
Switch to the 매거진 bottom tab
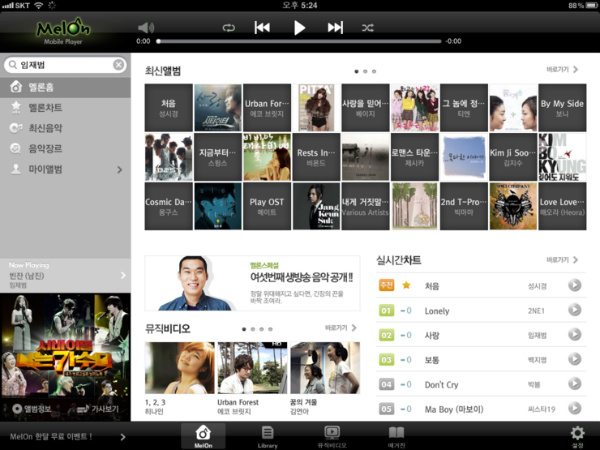[396, 437]
